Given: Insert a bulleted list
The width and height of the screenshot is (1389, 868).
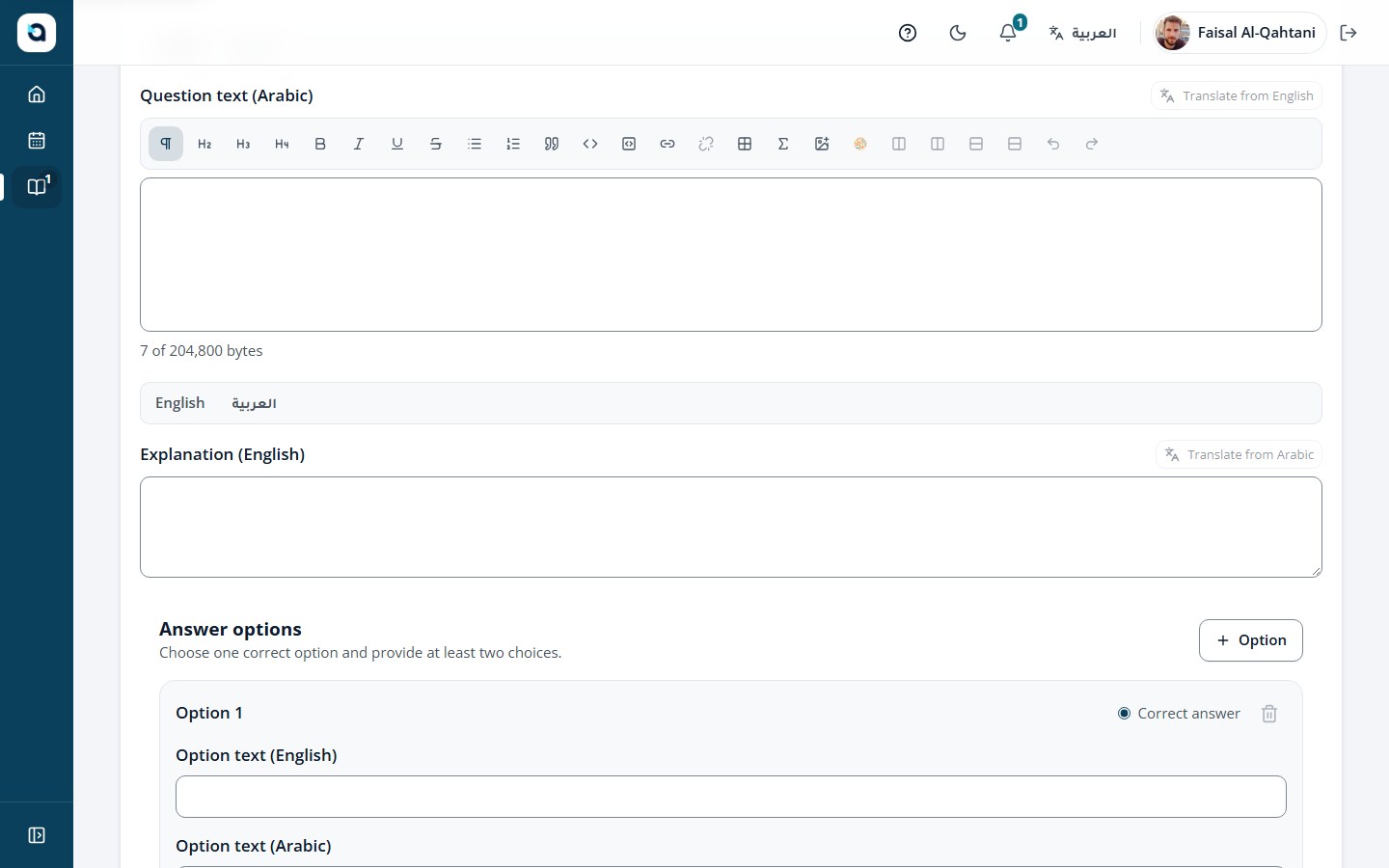Looking at the screenshot, I should point(475,144).
